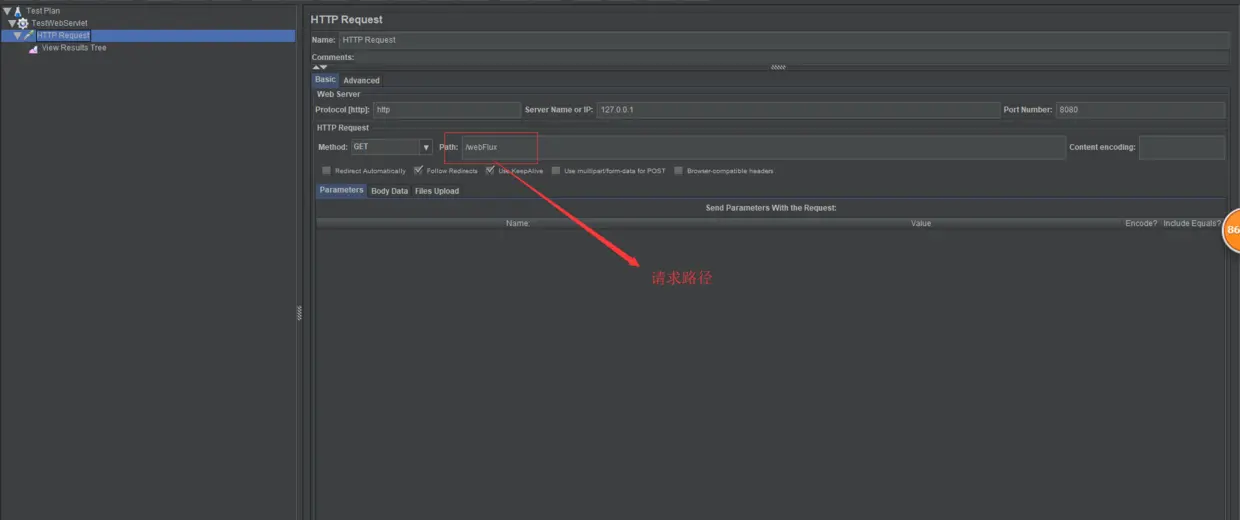Select the Parameters tab

coord(341,190)
